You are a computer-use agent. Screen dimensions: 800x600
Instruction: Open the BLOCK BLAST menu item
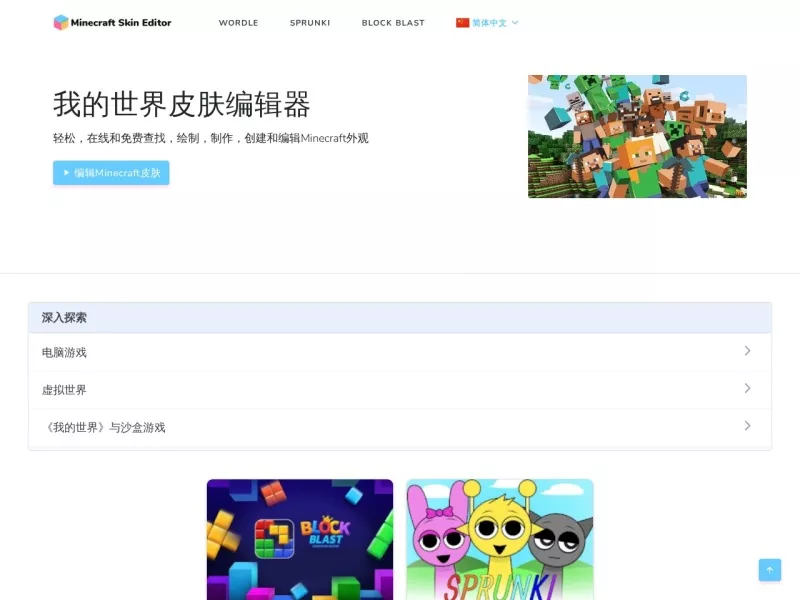click(x=393, y=23)
